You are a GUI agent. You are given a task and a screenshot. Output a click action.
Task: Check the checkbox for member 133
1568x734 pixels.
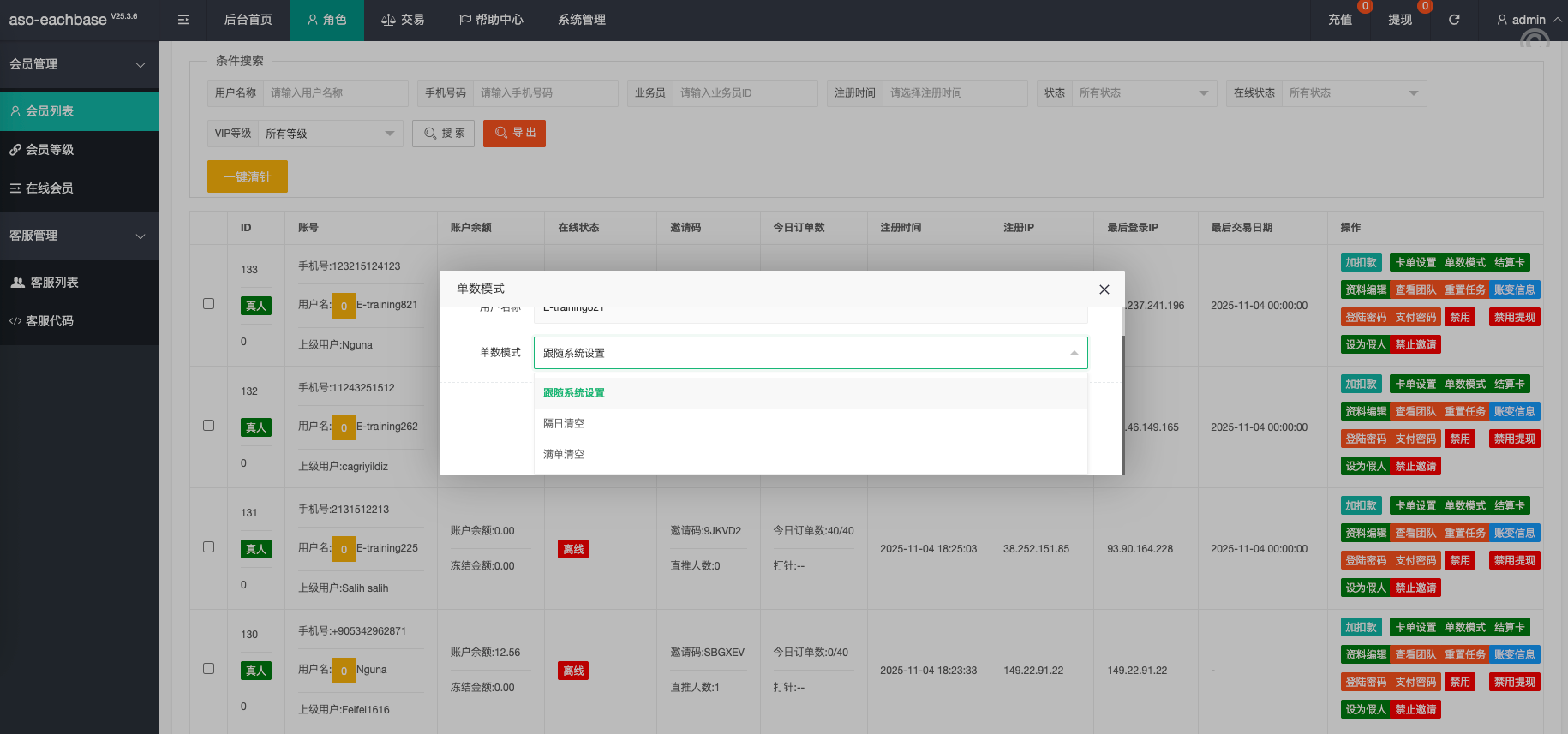[208, 304]
